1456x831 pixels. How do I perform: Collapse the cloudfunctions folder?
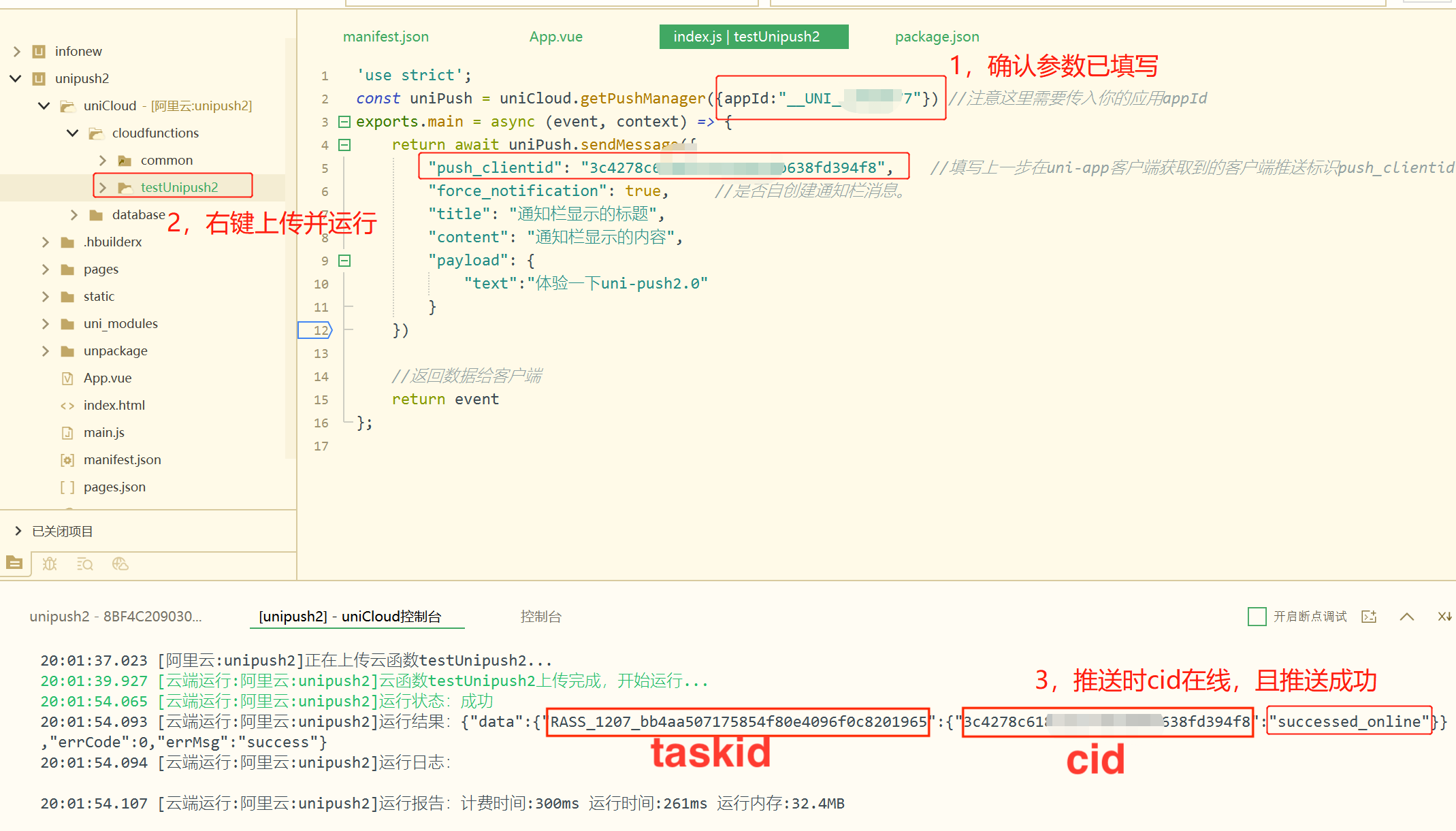pyautogui.click(x=73, y=133)
